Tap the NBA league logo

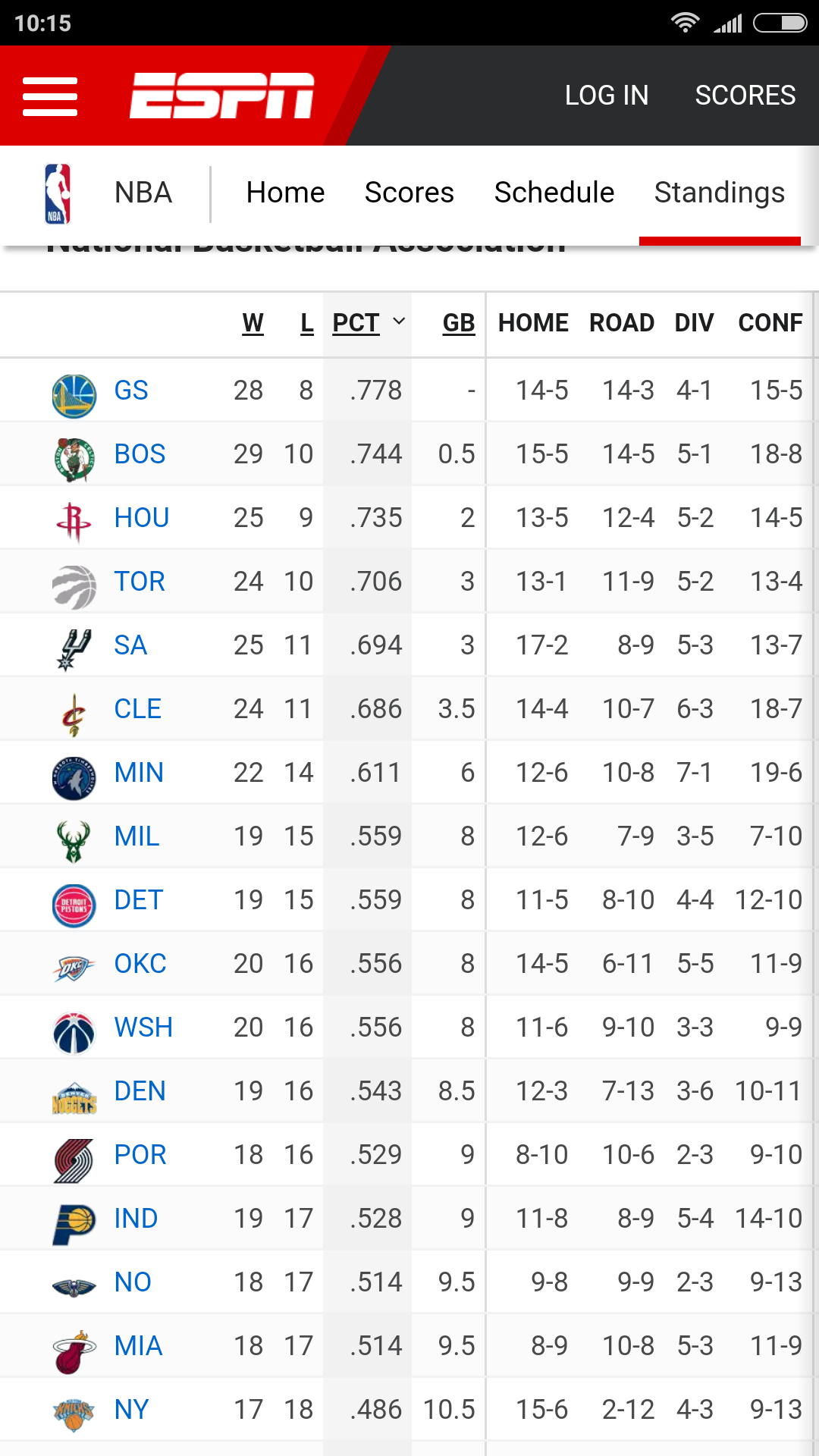58,194
